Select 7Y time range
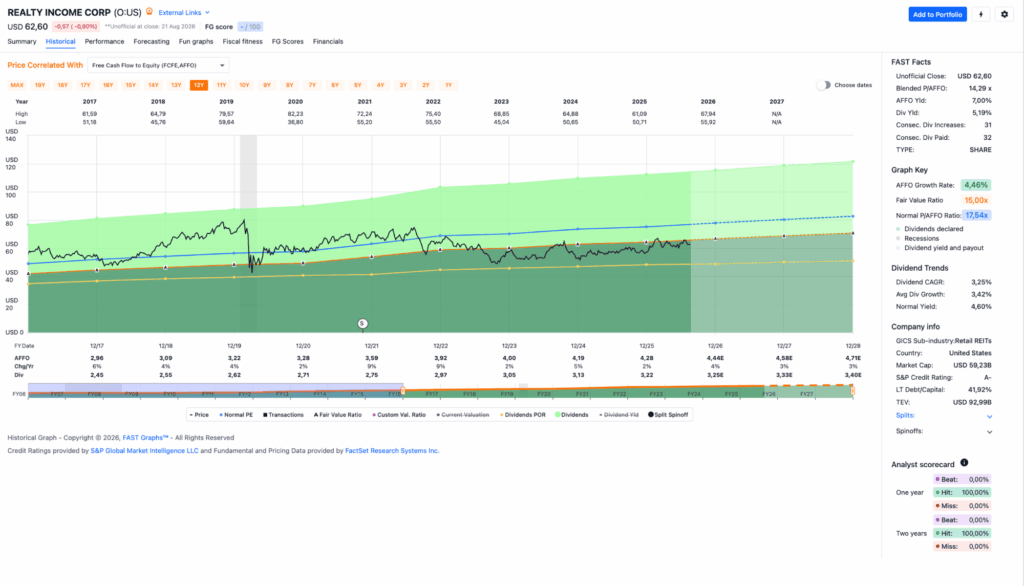1024x586 pixels. (x=312, y=85)
